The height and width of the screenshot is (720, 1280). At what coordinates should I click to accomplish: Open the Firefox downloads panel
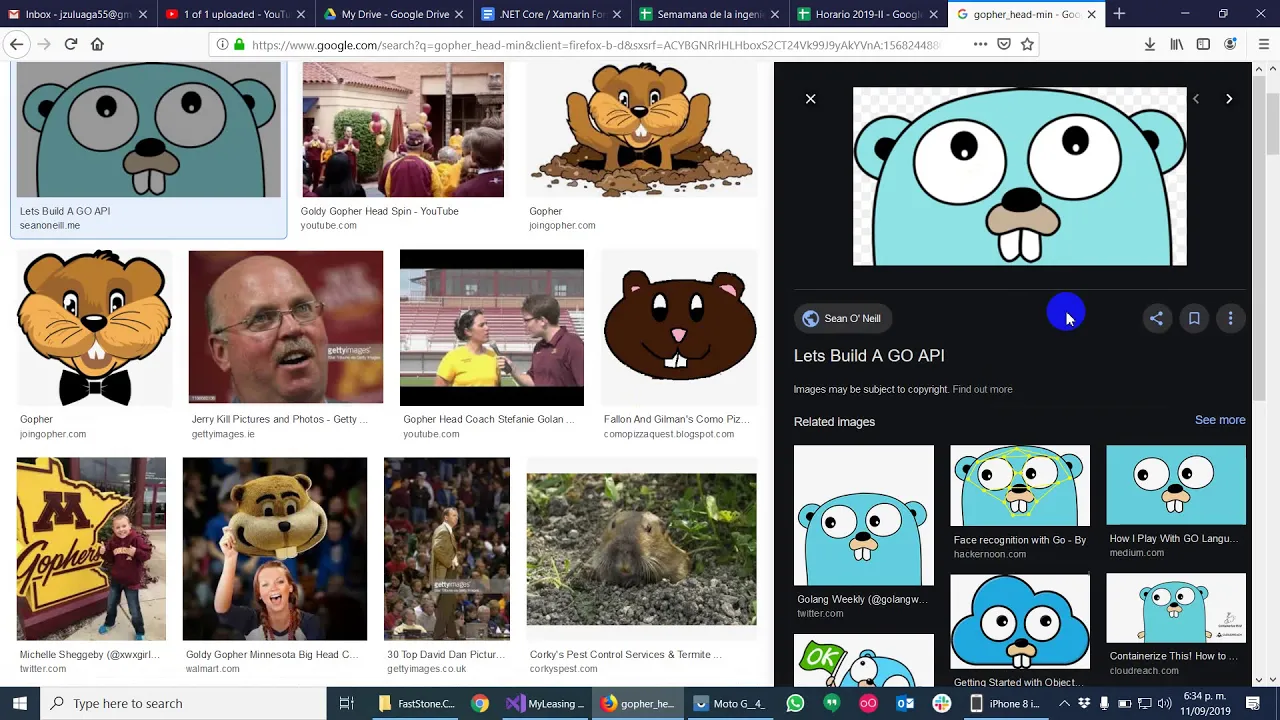1150,44
